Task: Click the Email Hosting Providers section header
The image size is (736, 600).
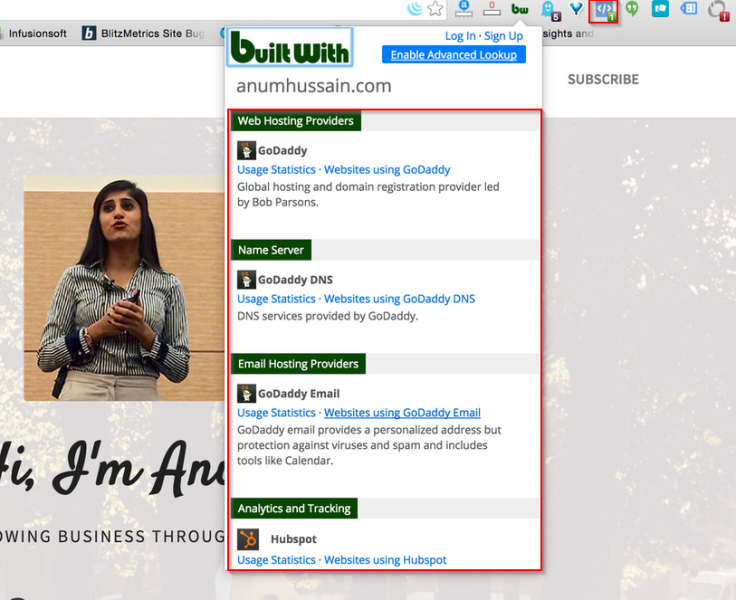Action: (x=298, y=364)
